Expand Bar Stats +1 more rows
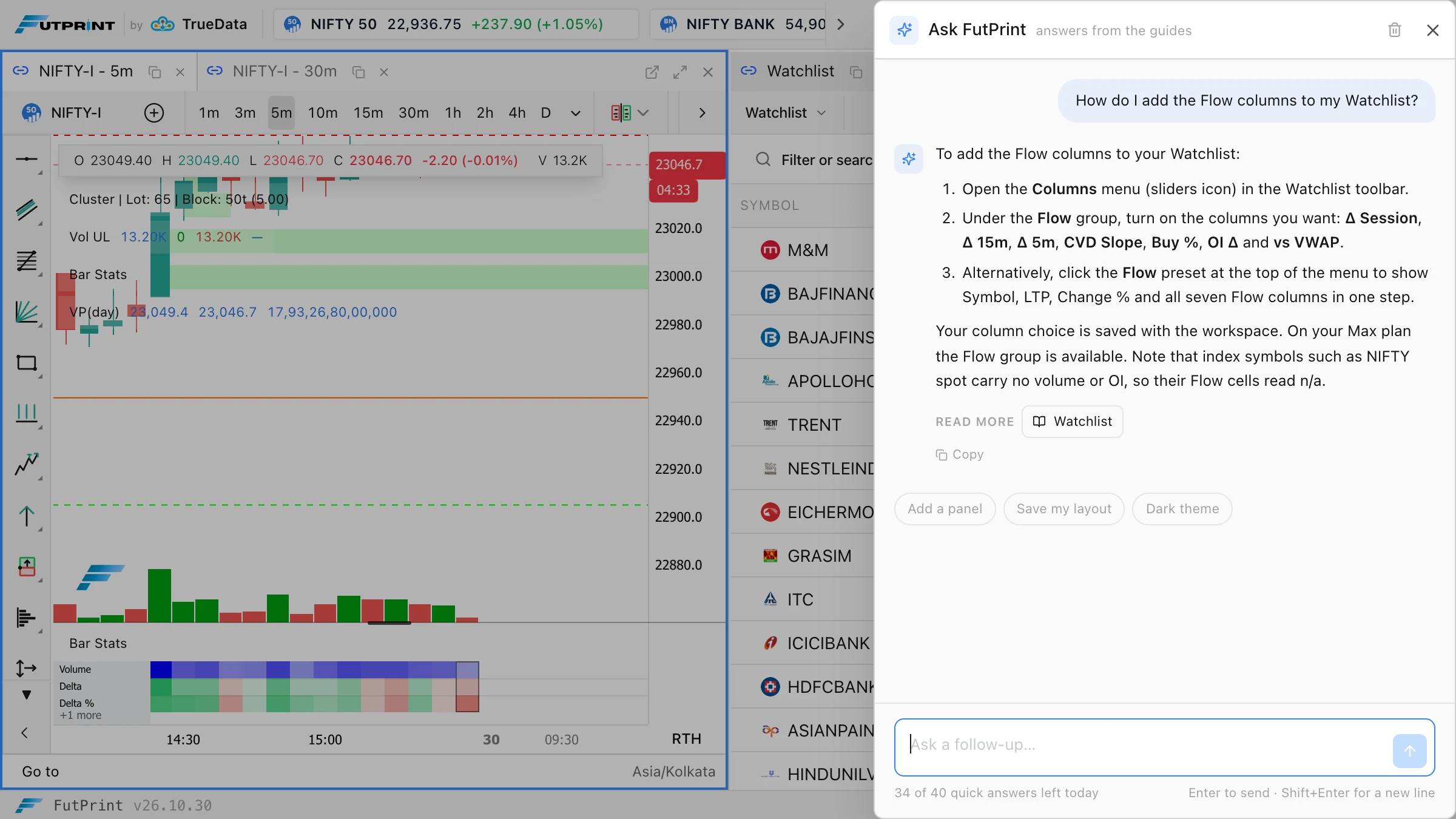The image size is (1456, 819). [x=81, y=716]
